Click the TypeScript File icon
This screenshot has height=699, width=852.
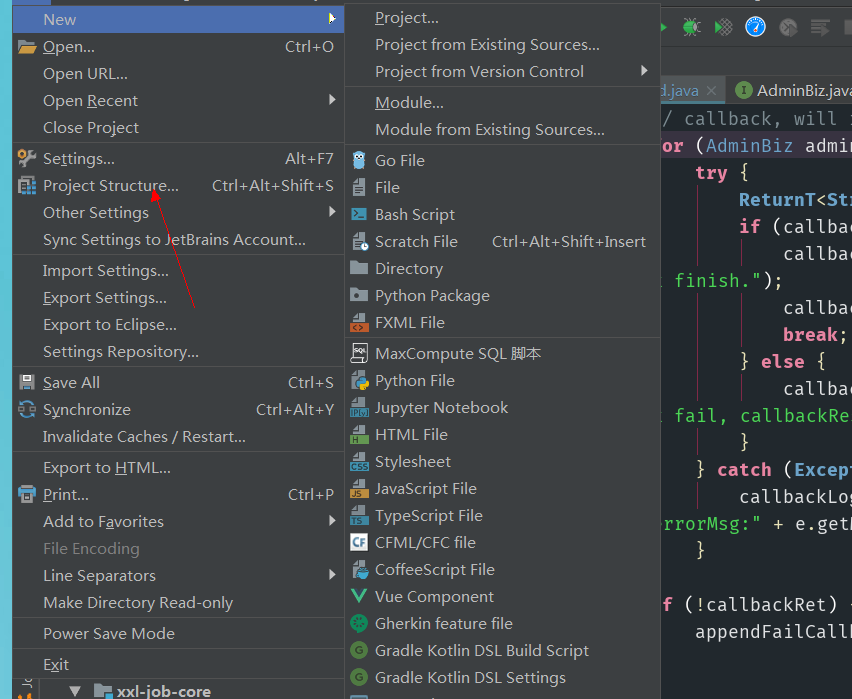click(359, 516)
